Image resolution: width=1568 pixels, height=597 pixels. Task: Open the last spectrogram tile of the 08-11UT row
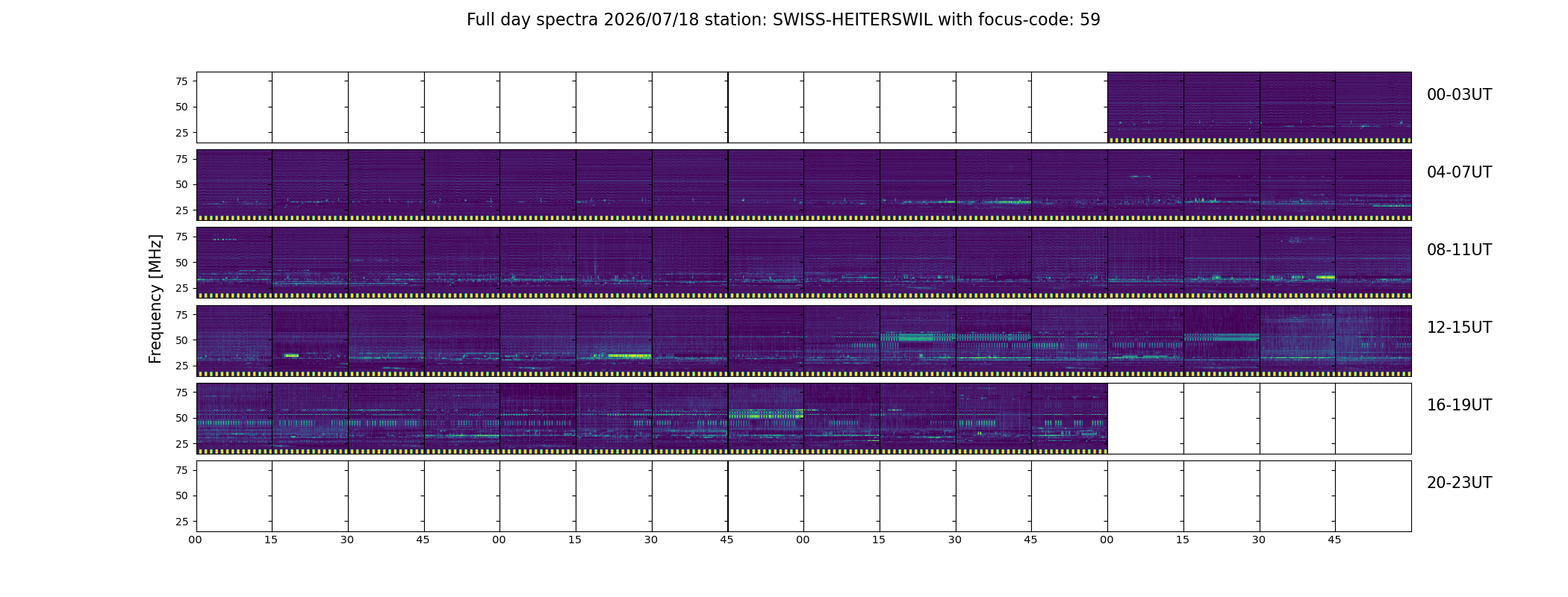pyautogui.click(x=1373, y=263)
